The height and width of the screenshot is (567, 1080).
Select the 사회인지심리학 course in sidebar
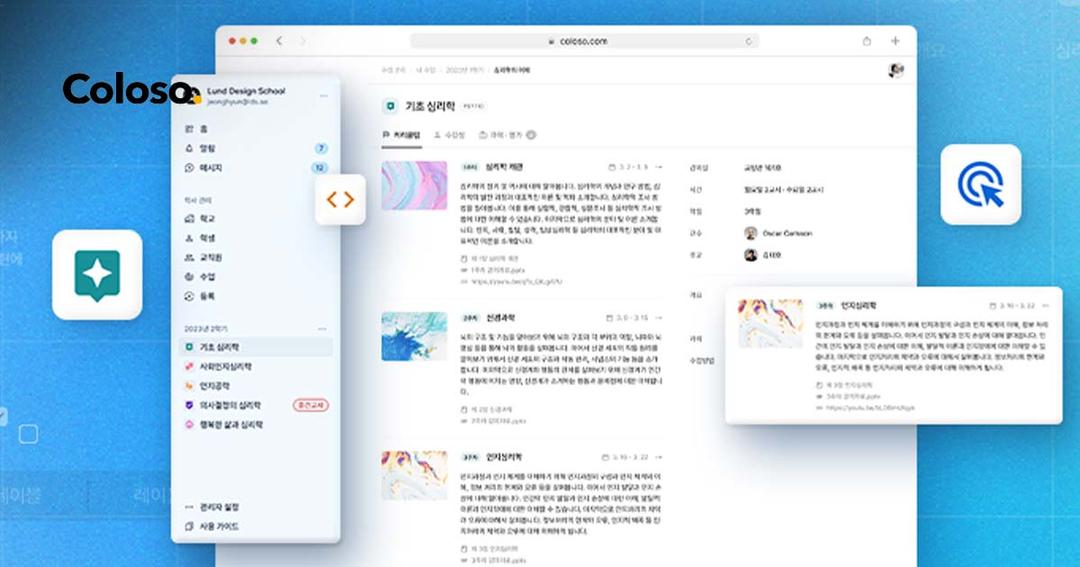(255, 367)
